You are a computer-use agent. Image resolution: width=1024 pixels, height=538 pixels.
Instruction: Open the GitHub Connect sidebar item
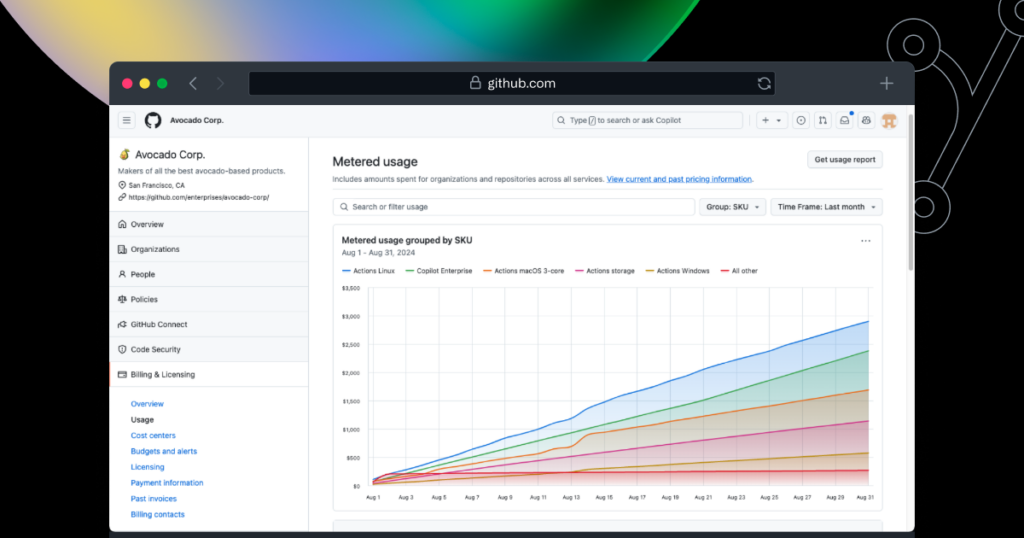209,324
